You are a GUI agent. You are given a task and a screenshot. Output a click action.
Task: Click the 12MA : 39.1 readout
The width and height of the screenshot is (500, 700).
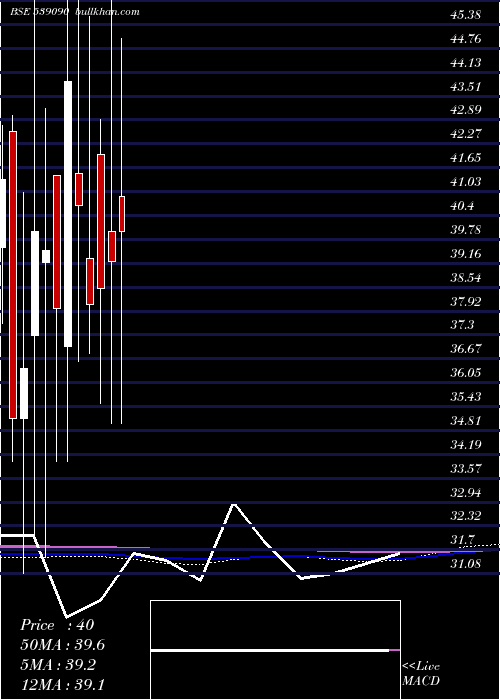click(63, 684)
